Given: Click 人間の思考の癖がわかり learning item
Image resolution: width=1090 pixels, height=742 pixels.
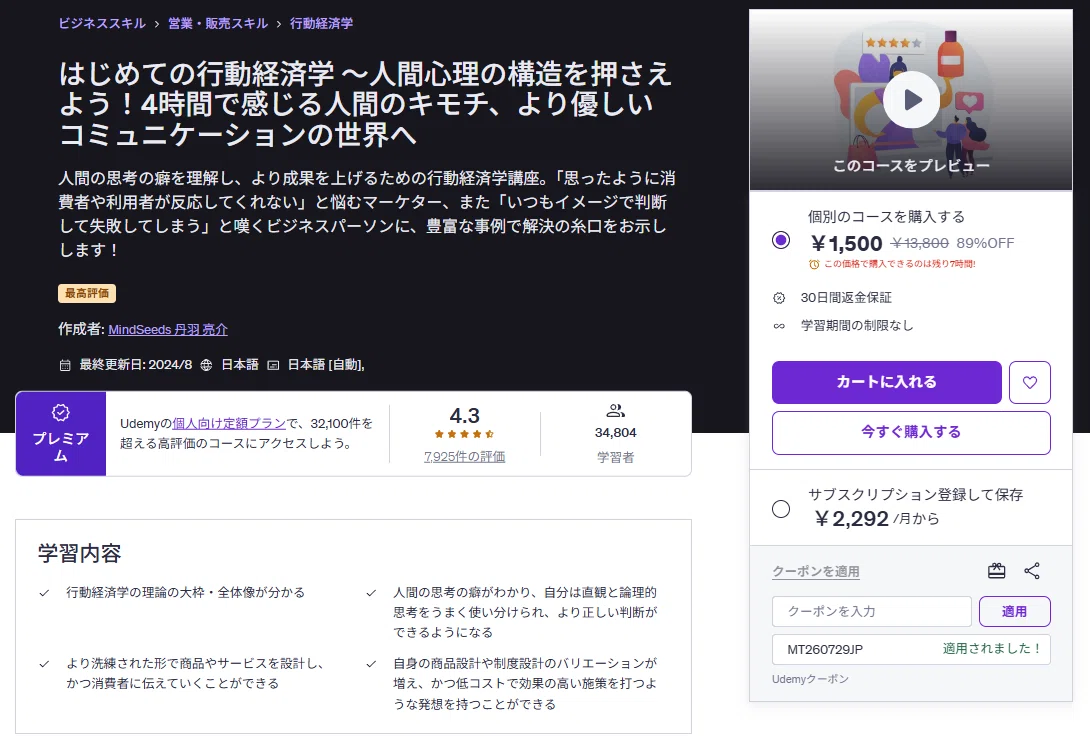Looking at the screenshot, I should 525,612.
